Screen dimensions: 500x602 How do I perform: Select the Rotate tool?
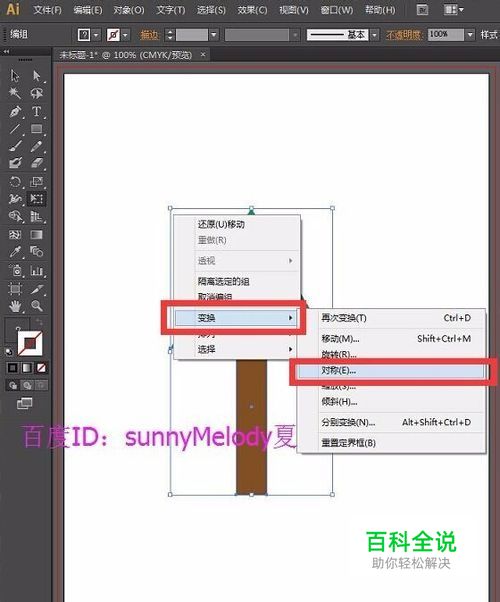click(15, 181)
